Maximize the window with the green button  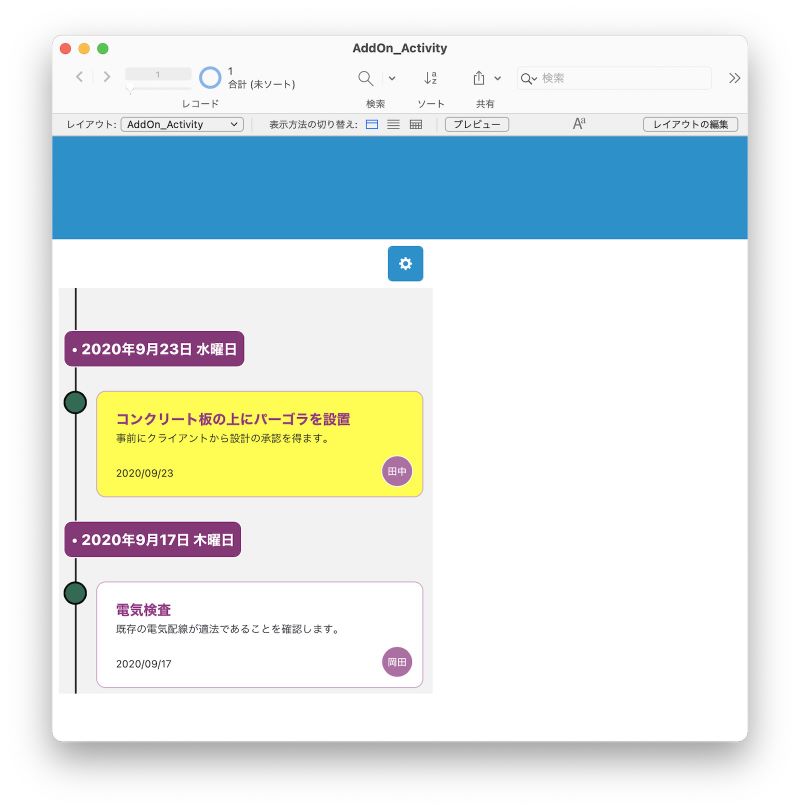tap(103, 48)
